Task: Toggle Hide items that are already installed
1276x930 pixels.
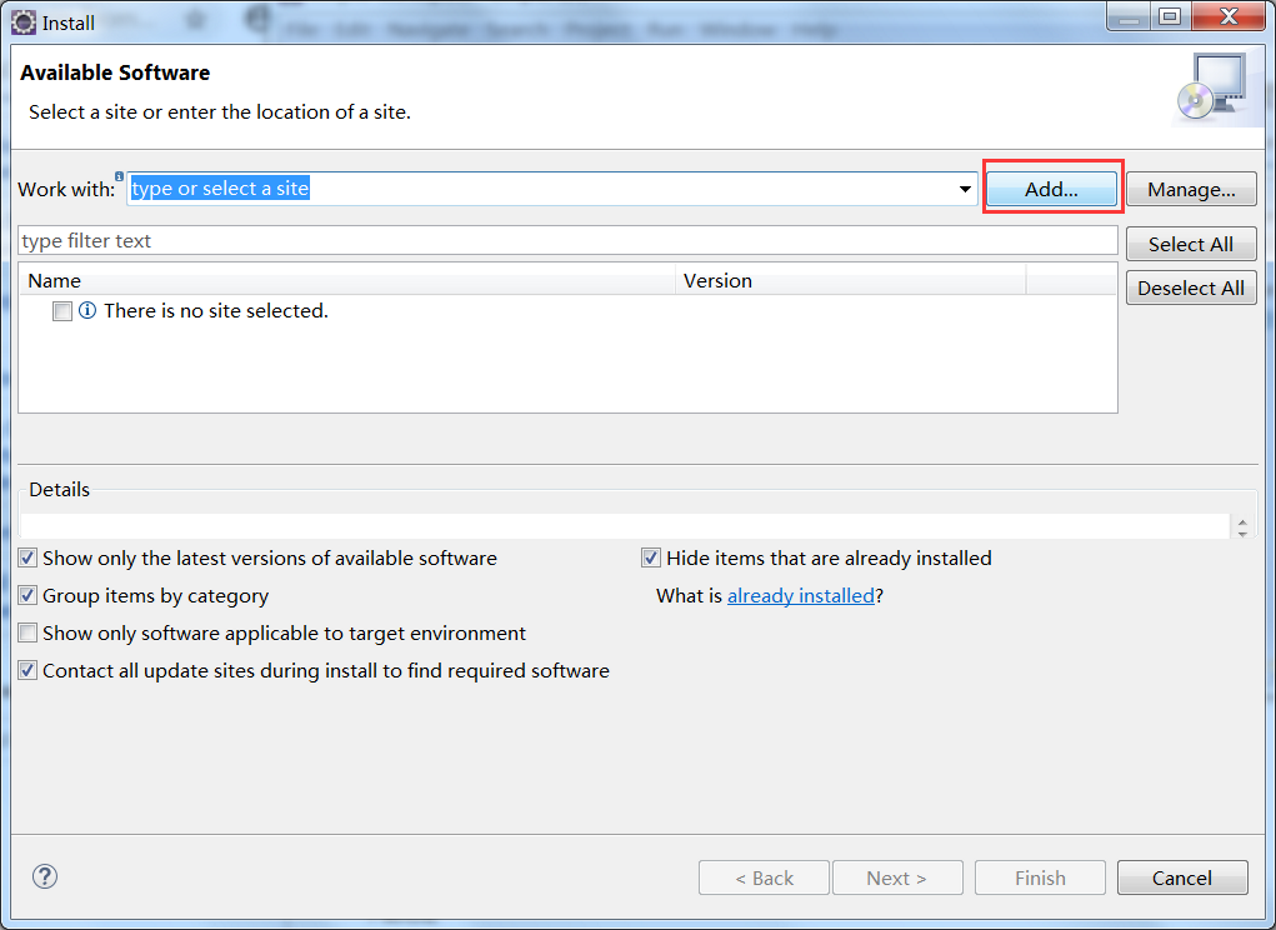Action: (651, 558)
